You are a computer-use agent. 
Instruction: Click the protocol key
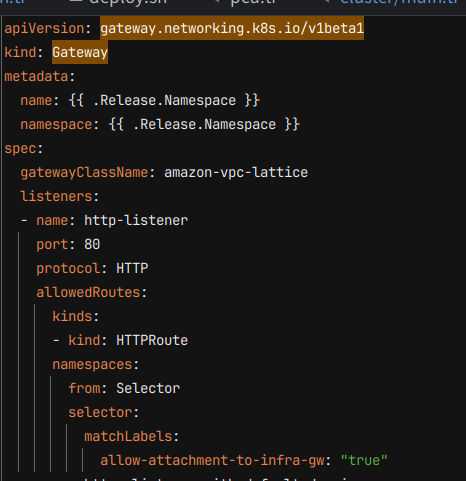pos(68,268)
